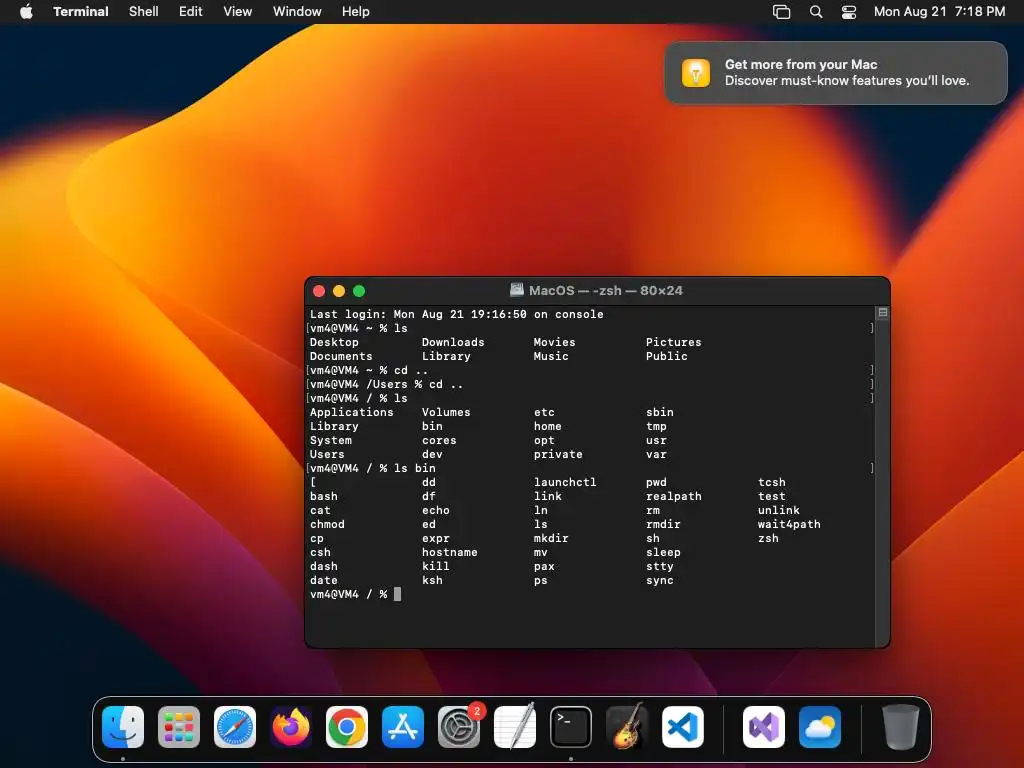
Task: Click 'Applications' in the ls output
Action: click(351, 412)
